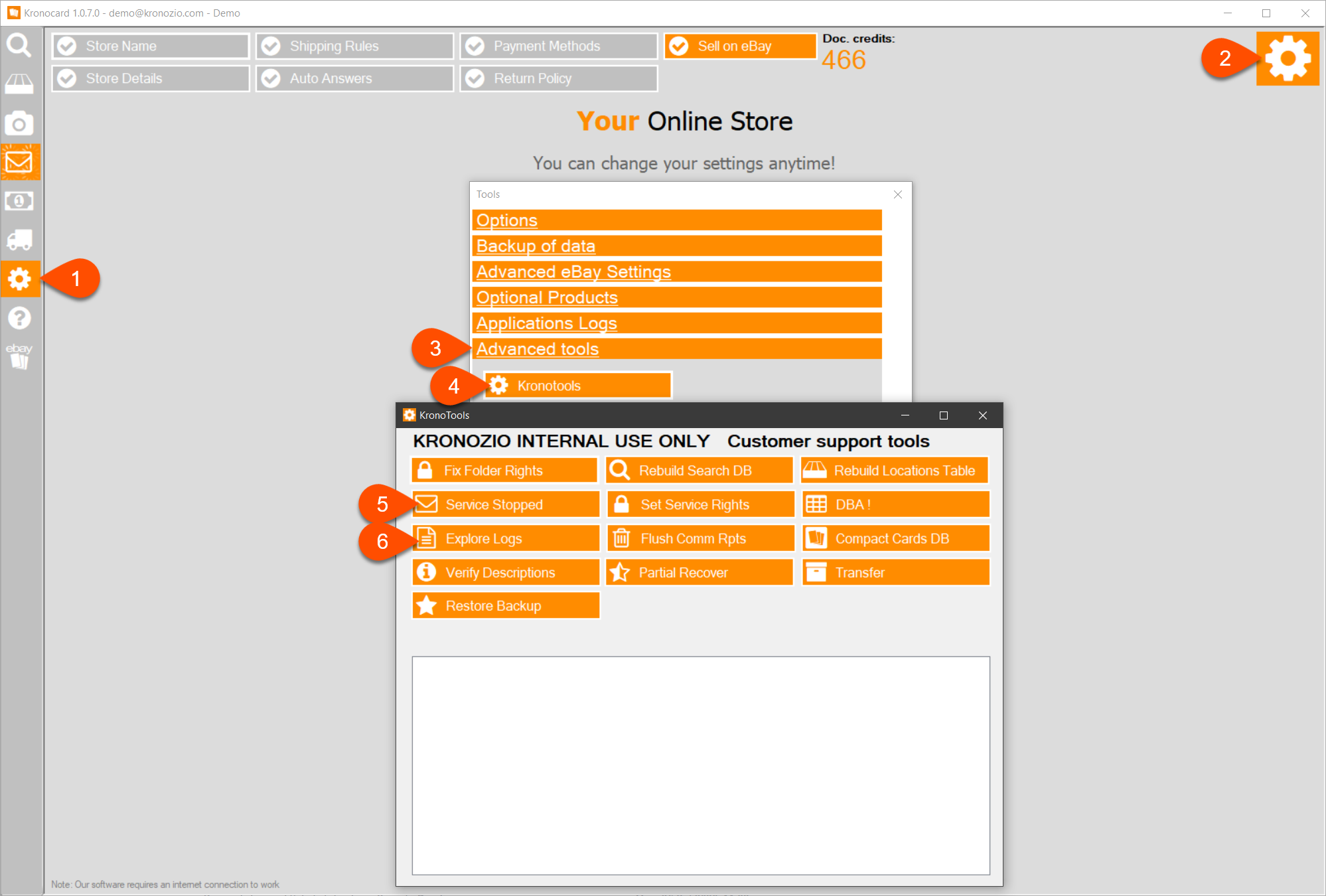Toggle the Store Name step
1326x896 pixels.
tap(151, 46)
